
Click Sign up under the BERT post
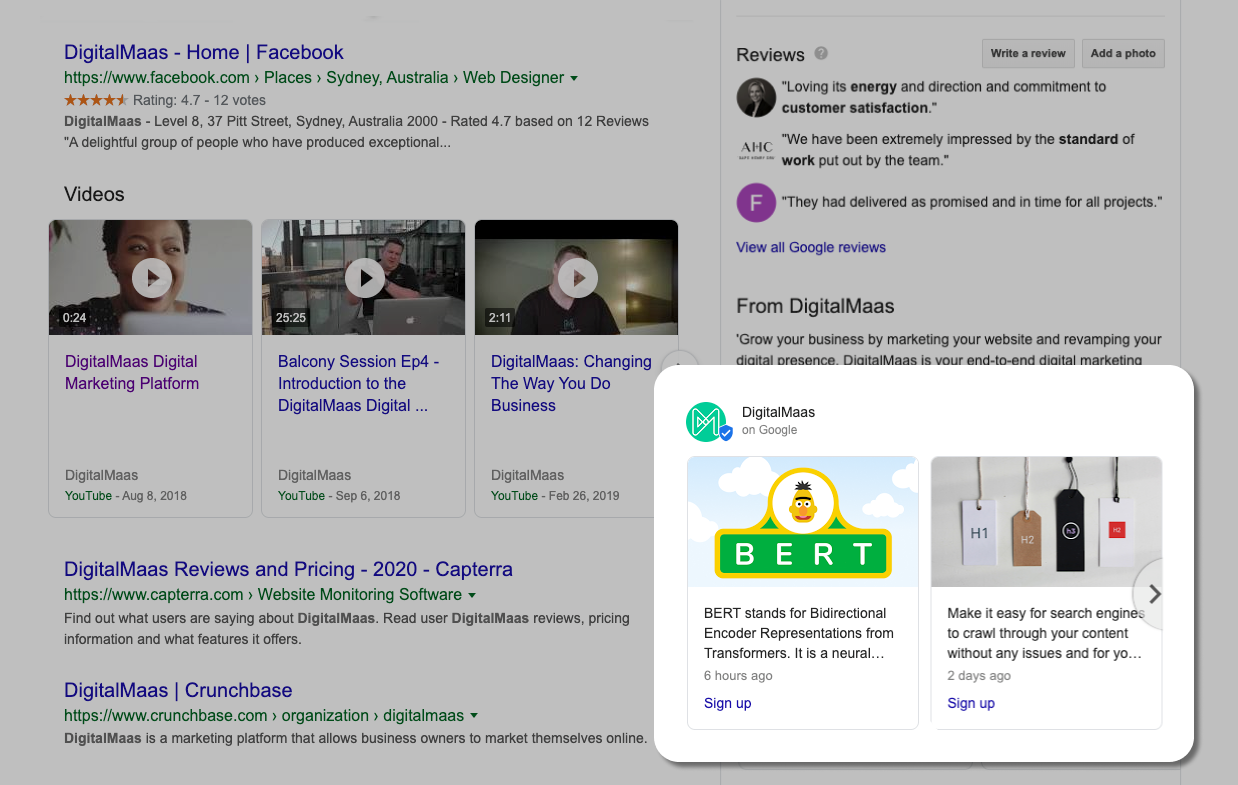pyautogui.click(x=727, y=703)
